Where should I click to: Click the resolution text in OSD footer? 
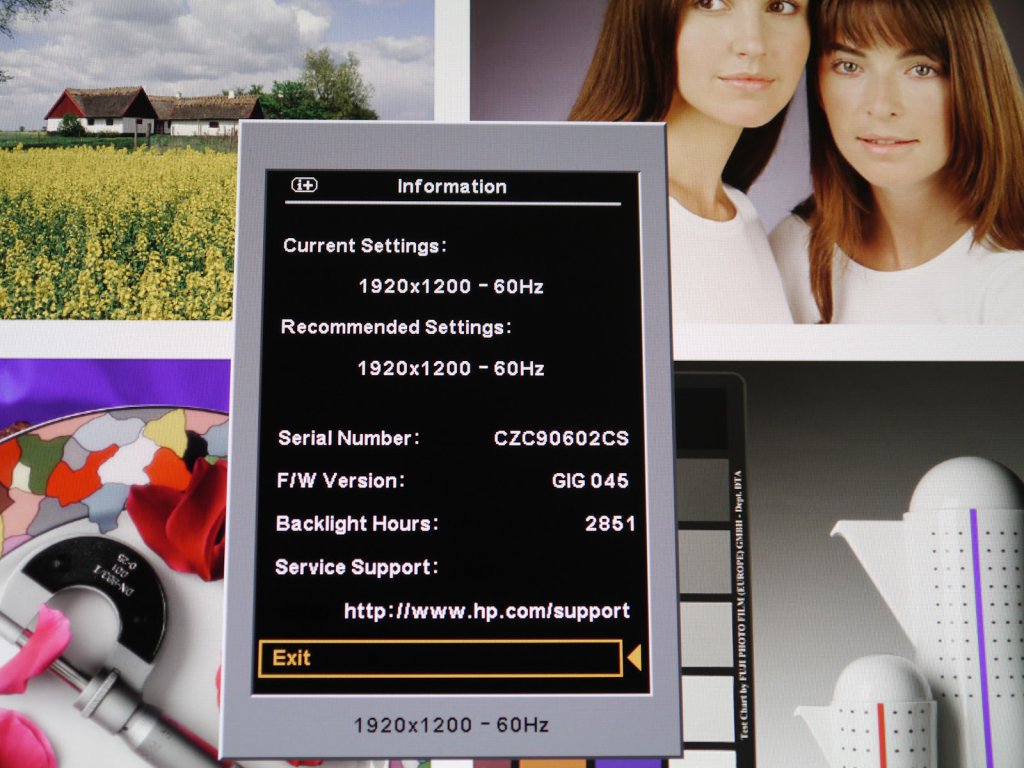point(451,725)
